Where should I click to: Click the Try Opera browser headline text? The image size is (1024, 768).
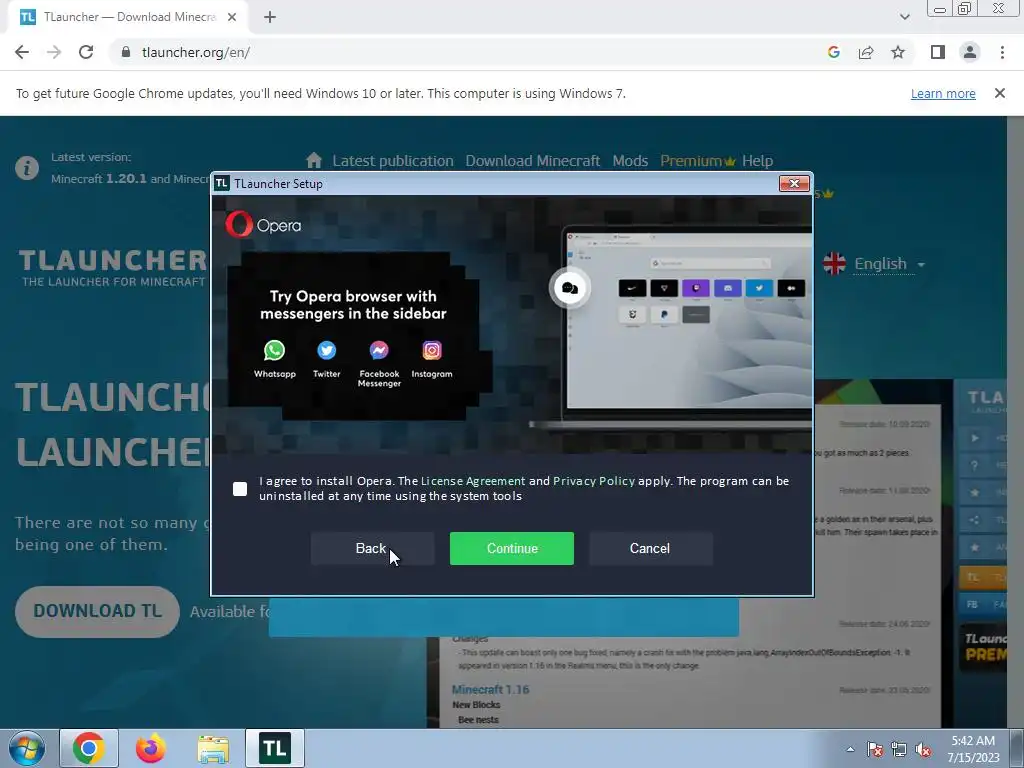353,305
